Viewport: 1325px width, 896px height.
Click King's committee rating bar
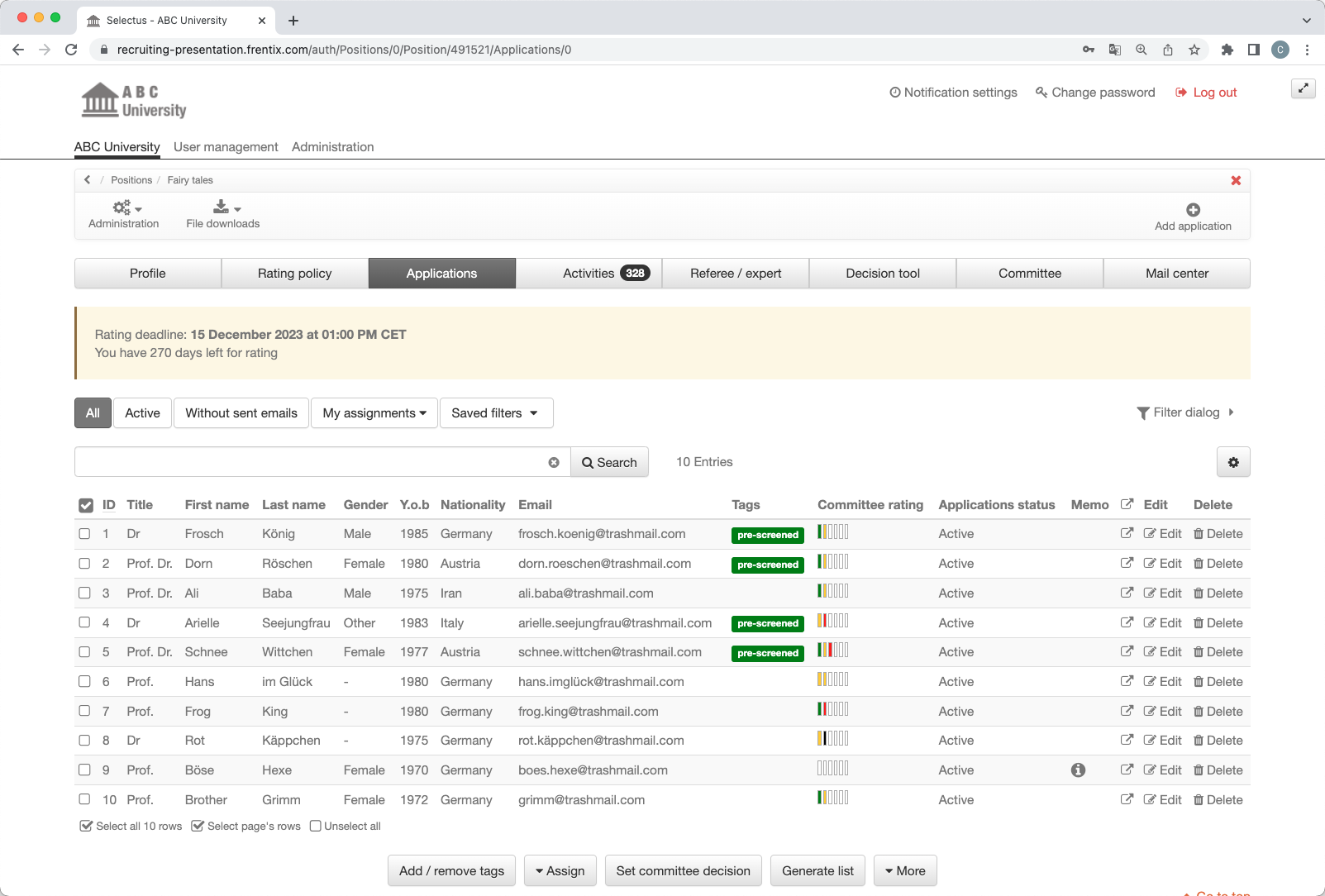tap(832, 709)
